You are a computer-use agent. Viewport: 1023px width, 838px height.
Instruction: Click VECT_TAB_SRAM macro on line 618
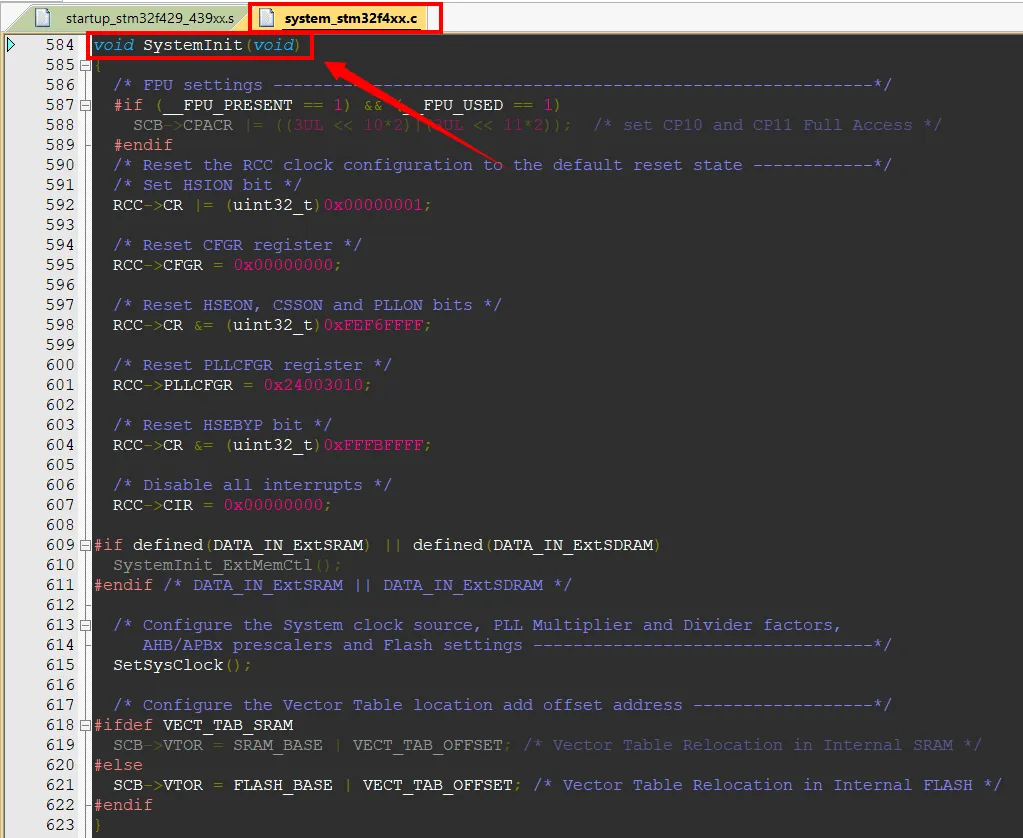[x=228, y=725]
